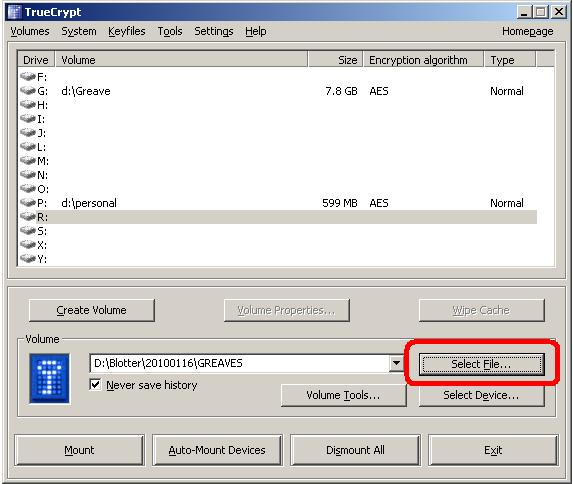This screenshot has width=573, height=484.
Task: Click the Select File... button
Action: coord(482,364)
